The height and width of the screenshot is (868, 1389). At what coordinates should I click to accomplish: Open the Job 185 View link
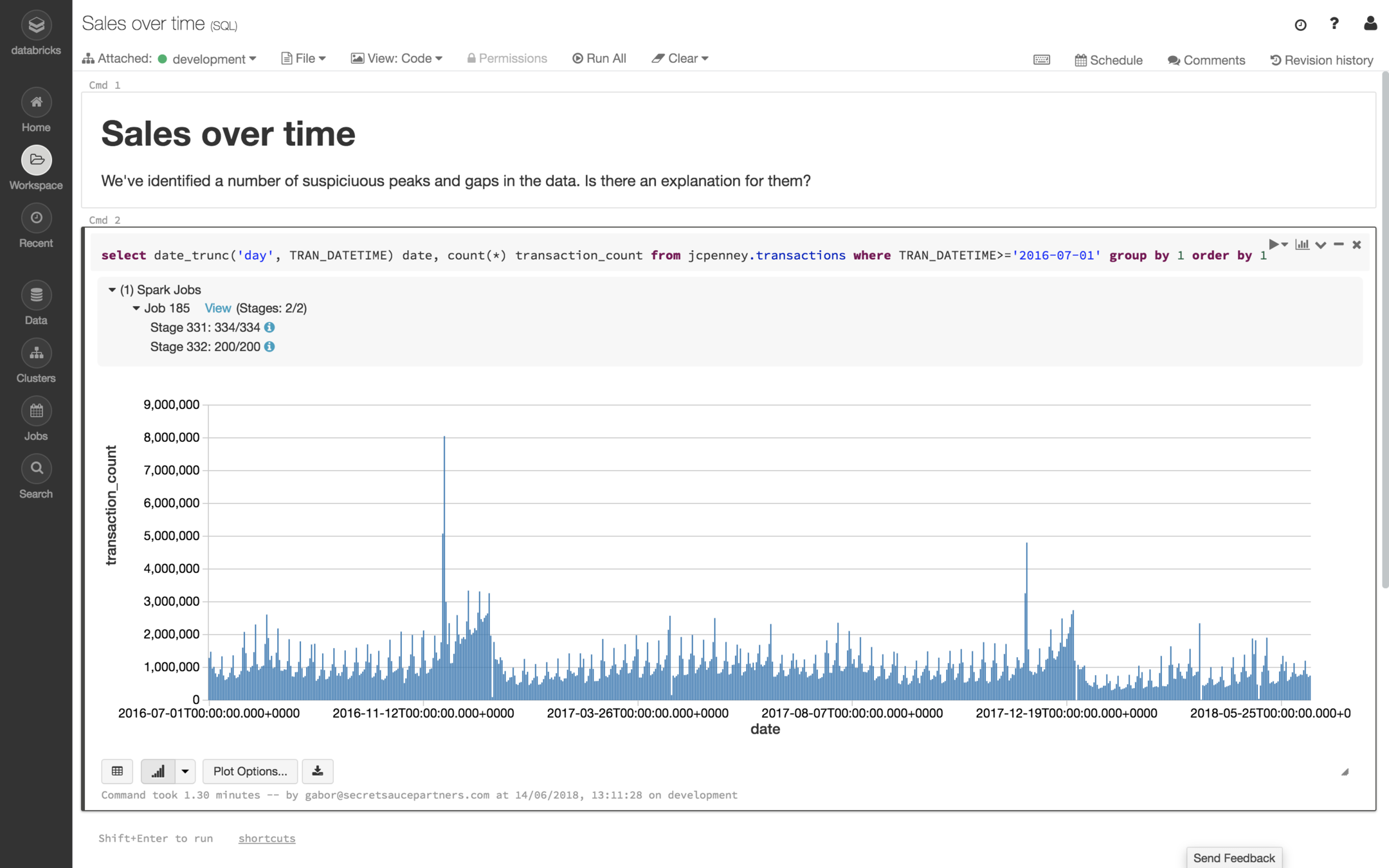click(x=217, y=309)
